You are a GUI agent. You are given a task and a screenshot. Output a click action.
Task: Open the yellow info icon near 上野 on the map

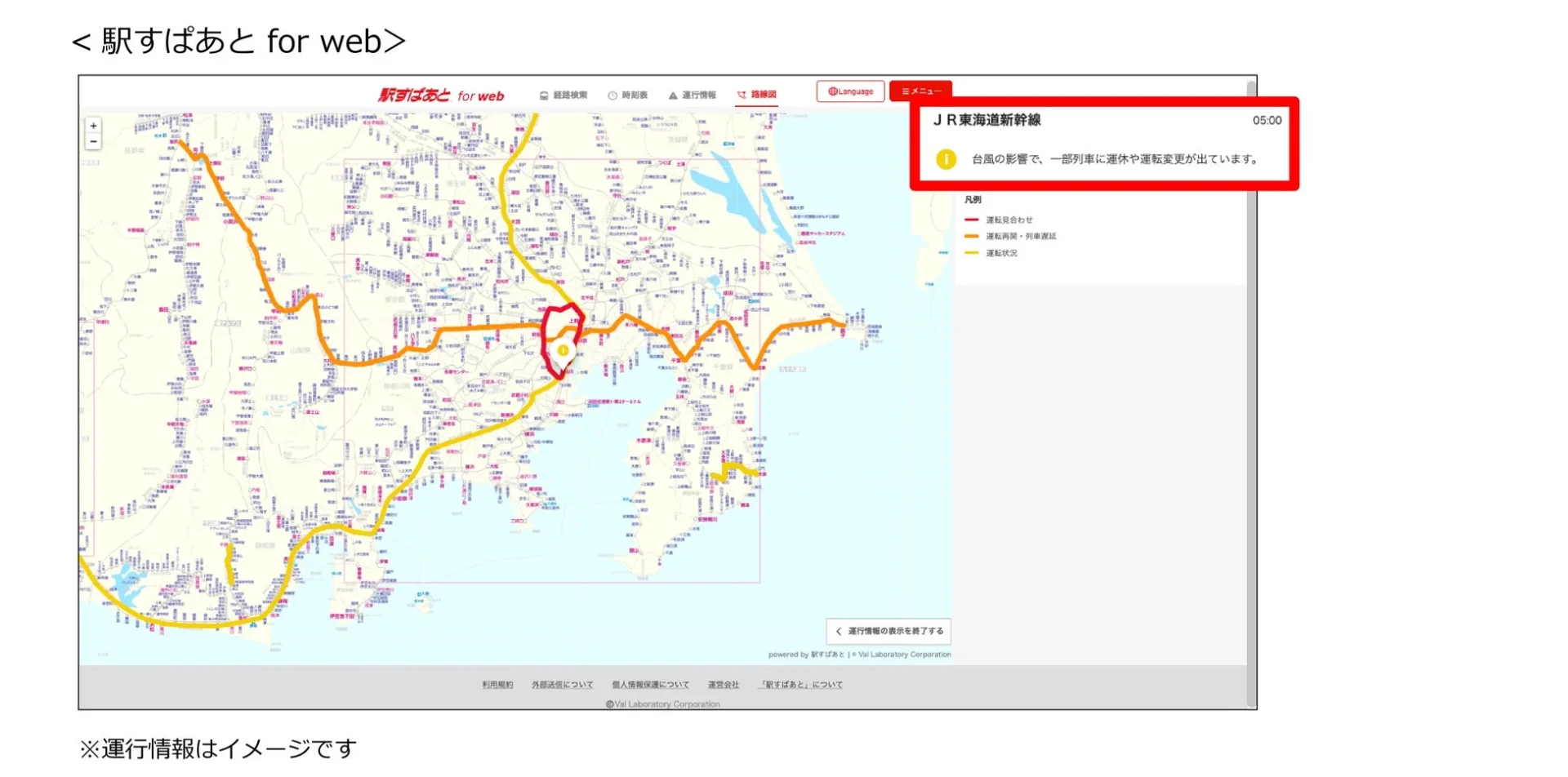point(562,350)
